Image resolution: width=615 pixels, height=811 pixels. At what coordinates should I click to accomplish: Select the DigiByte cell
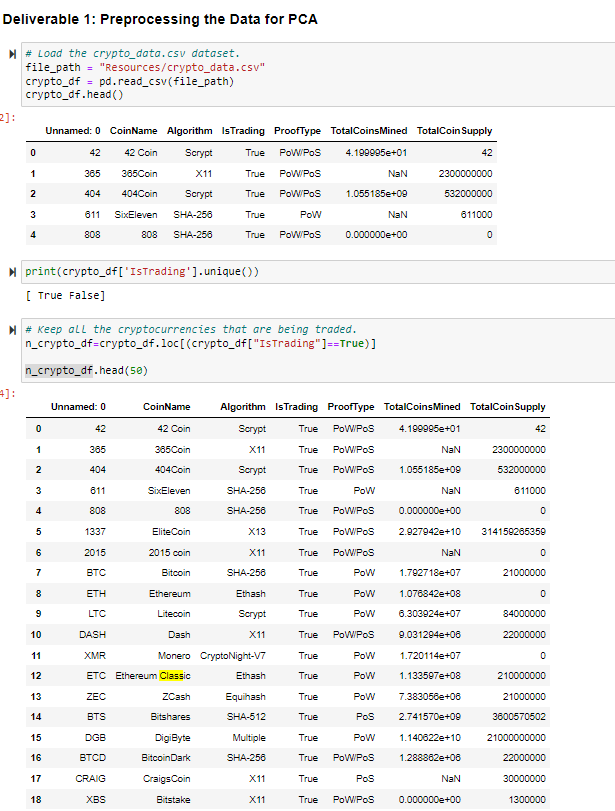[x=173, y=738]
